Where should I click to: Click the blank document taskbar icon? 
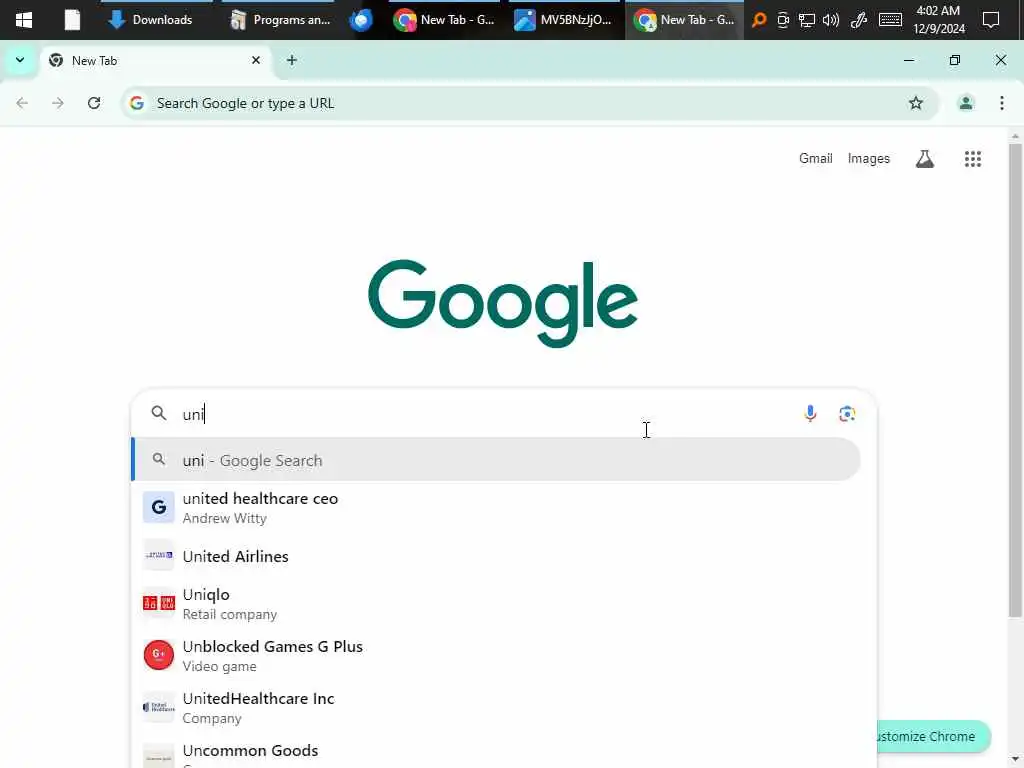[x=72, y=20]
